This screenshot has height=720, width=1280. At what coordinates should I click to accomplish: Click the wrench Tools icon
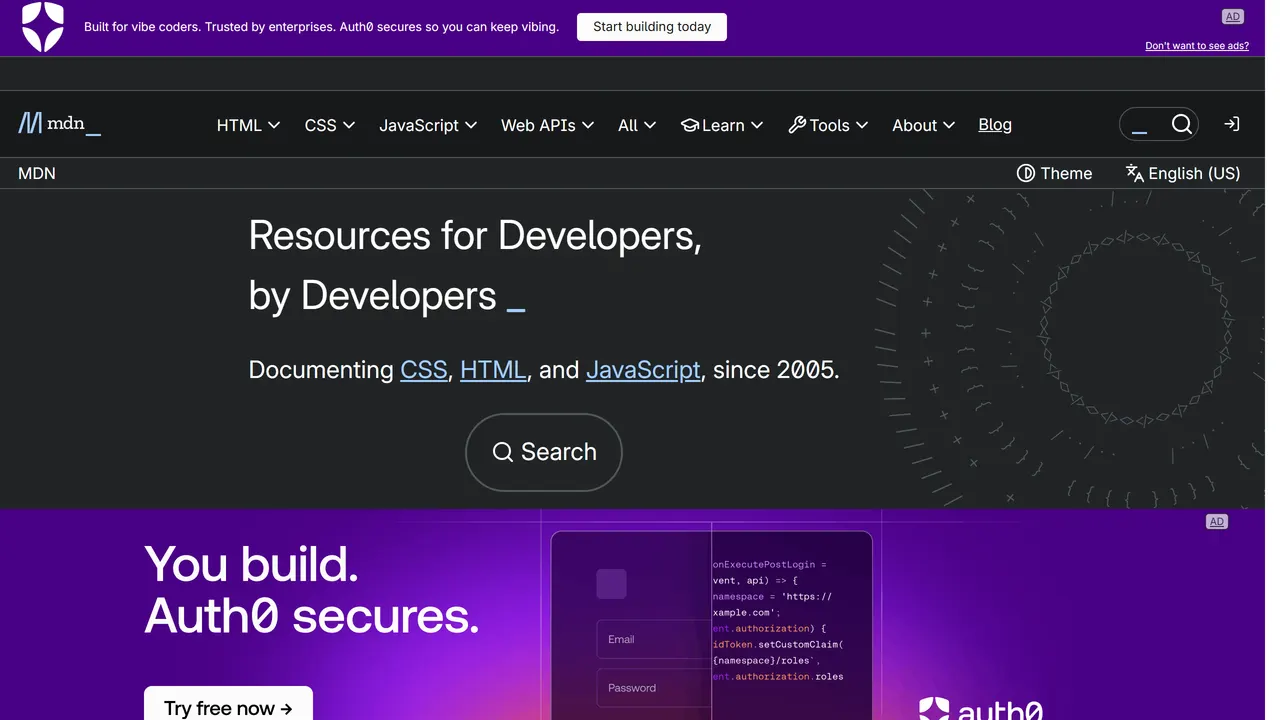point(797,125)
